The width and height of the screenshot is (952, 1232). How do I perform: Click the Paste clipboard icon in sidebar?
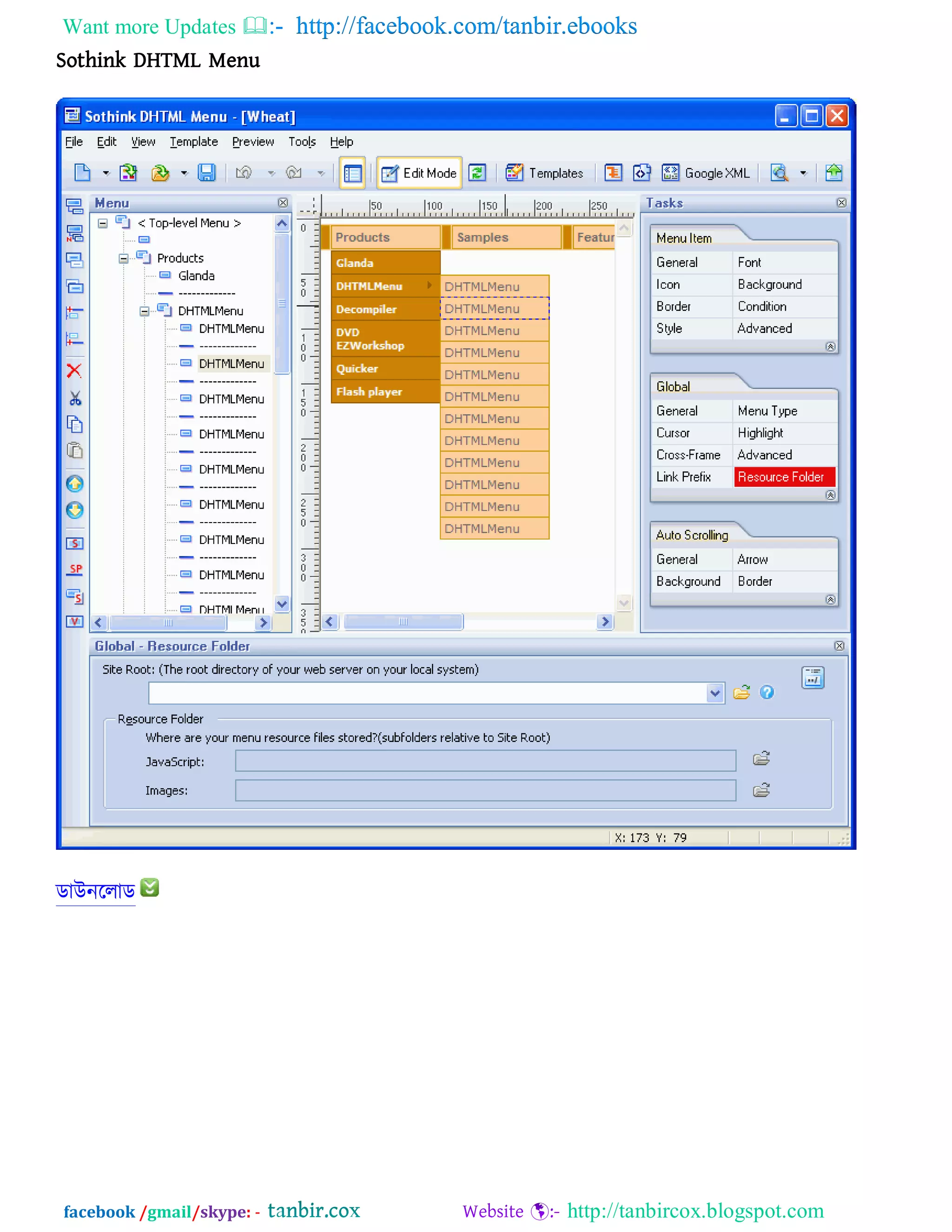75,450
